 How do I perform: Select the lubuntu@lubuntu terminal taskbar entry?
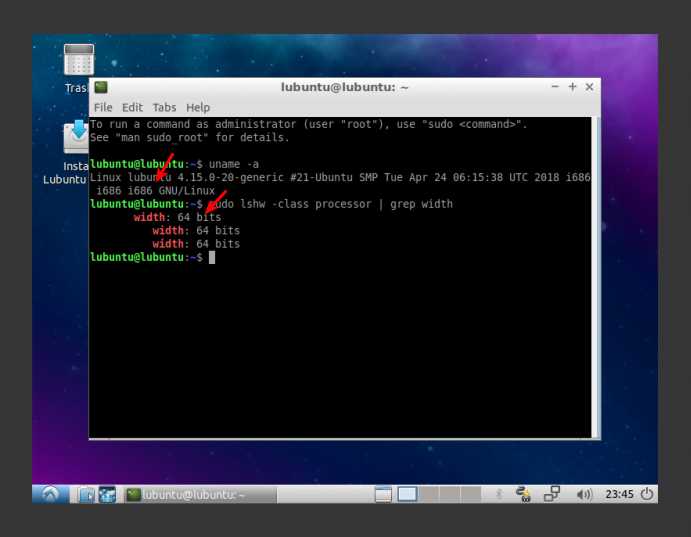point(200,495)
